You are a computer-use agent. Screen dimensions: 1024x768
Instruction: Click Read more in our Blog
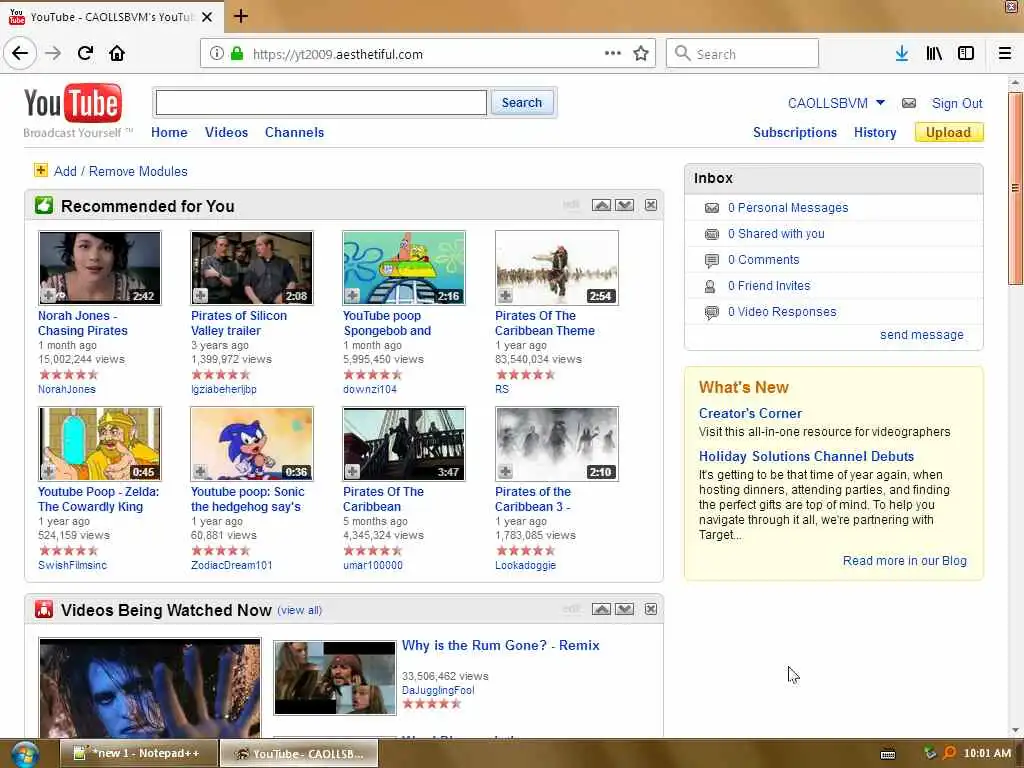tap(904, 560)
